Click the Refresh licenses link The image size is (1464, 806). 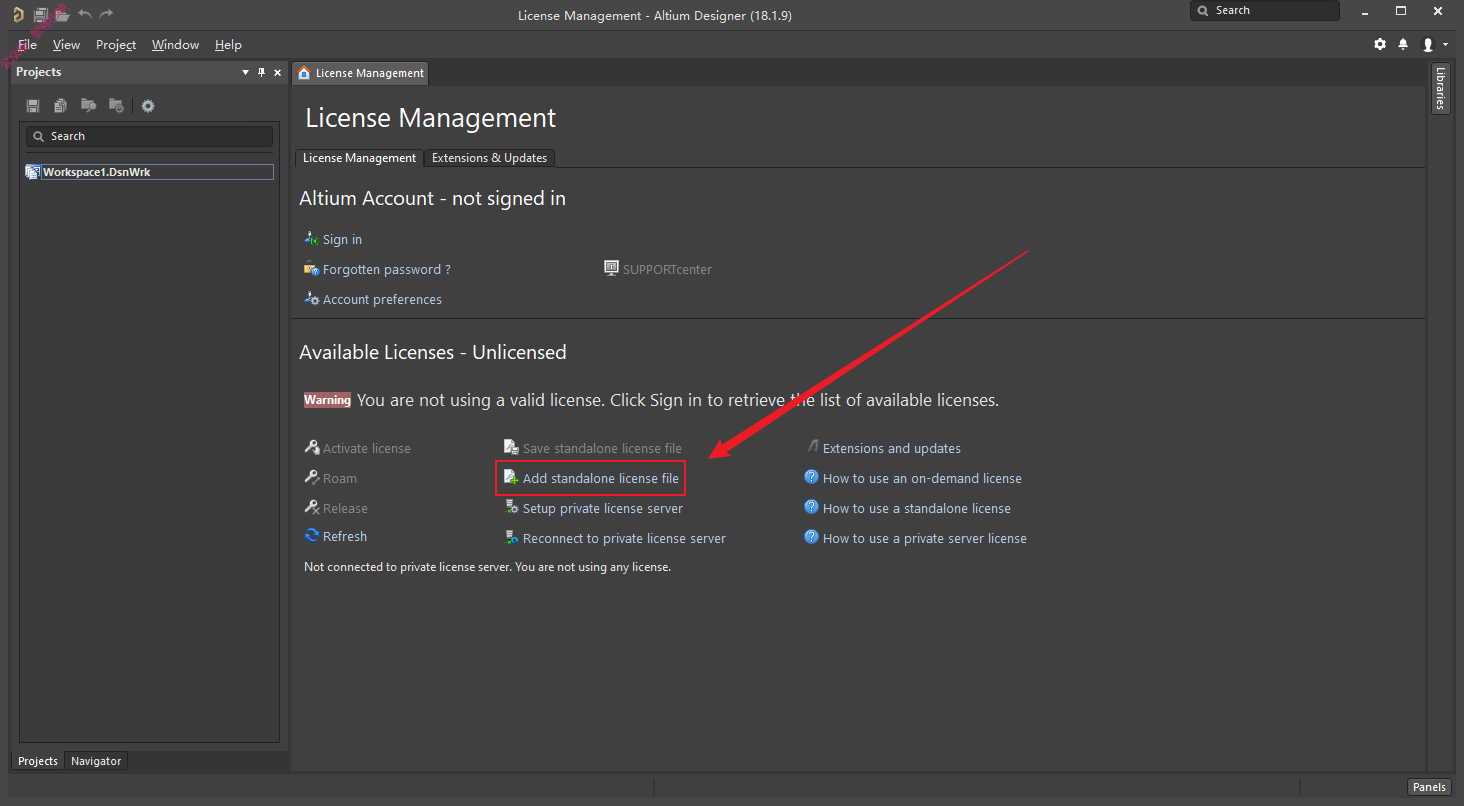(x=345, y=536)
